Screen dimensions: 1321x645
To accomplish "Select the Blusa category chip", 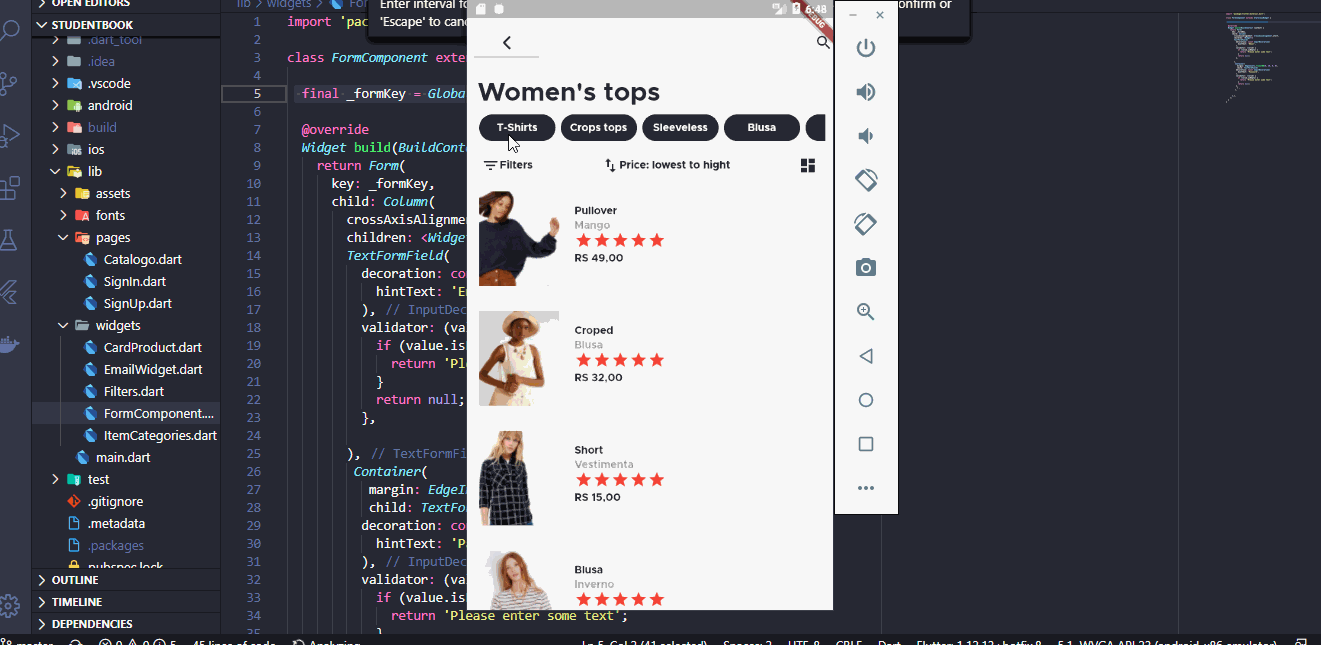I will (x=762, y=127).
